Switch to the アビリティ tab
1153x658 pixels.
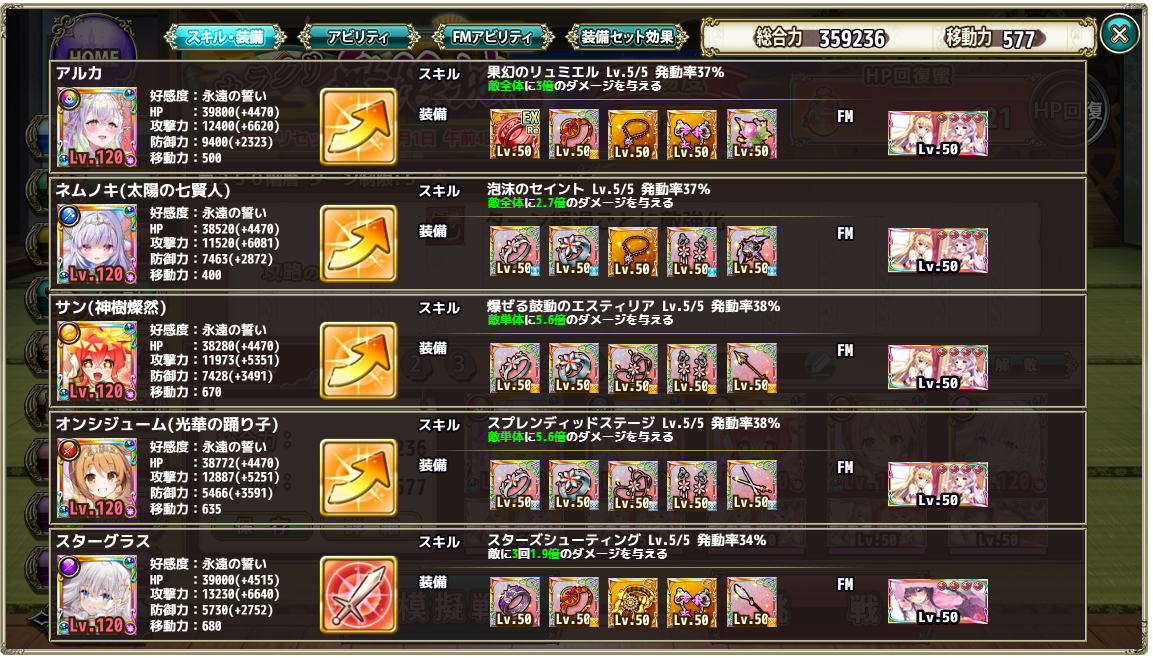pos(358,37)
